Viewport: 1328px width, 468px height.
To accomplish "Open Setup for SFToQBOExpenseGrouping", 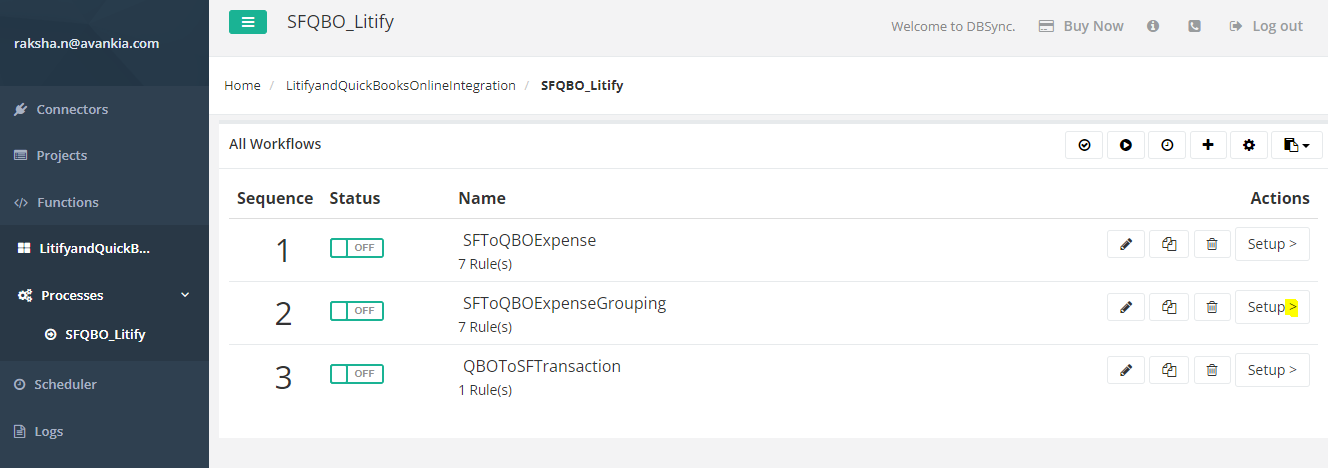I will 1272,307.
